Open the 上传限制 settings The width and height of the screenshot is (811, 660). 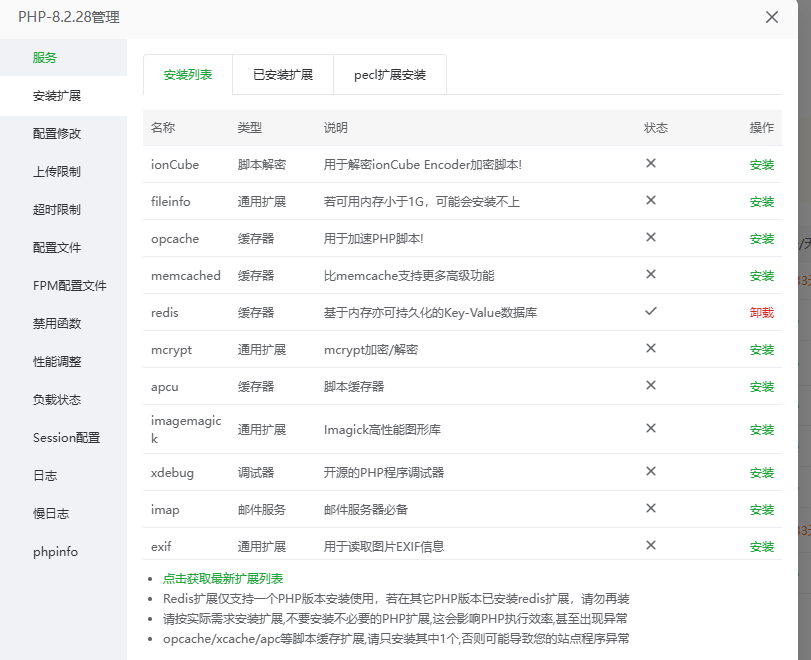pyautogui.click(x=57, y=172)
